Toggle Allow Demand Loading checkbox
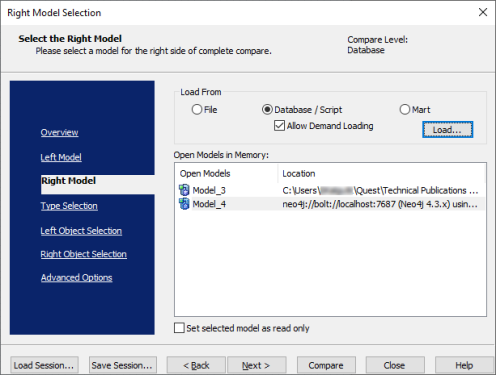This screenshot has width=496, height=375. (x=279, y=126)
